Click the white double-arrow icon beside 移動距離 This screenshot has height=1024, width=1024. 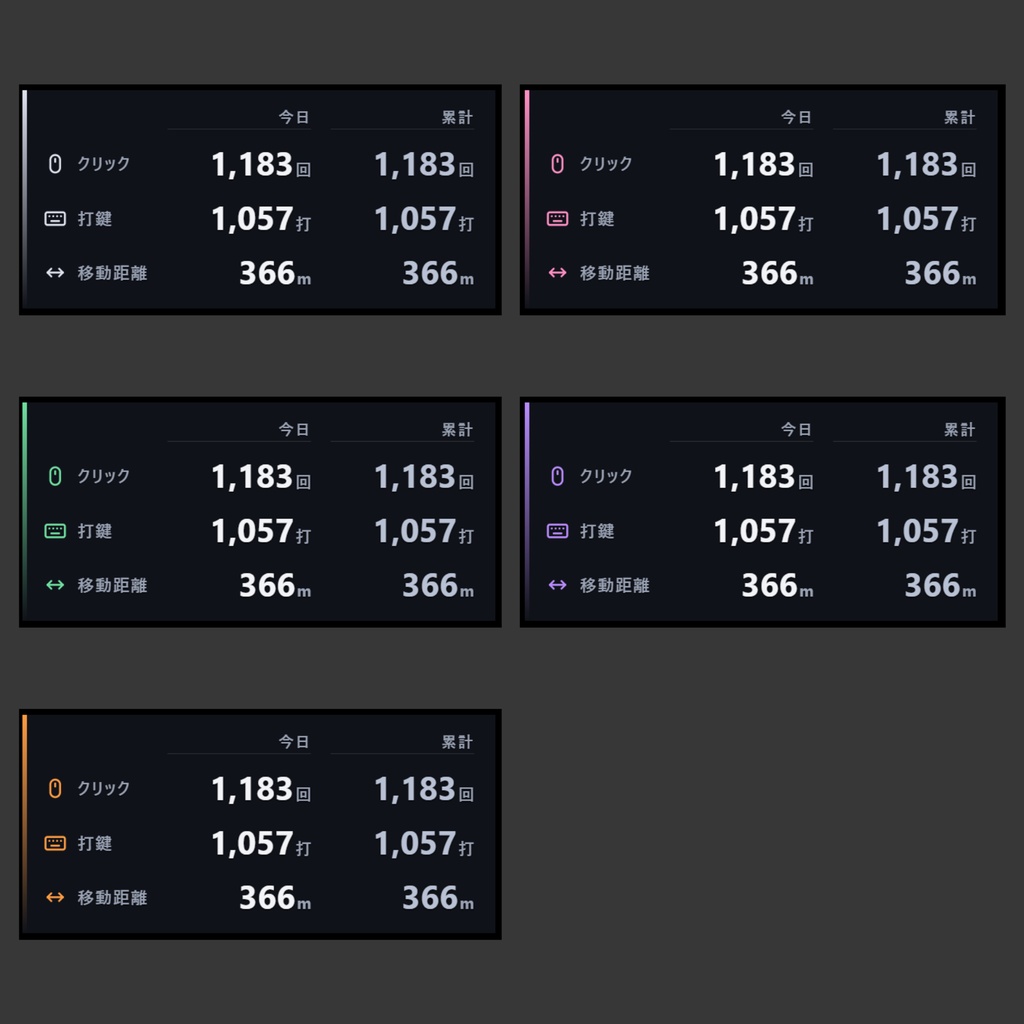point(55,273)
